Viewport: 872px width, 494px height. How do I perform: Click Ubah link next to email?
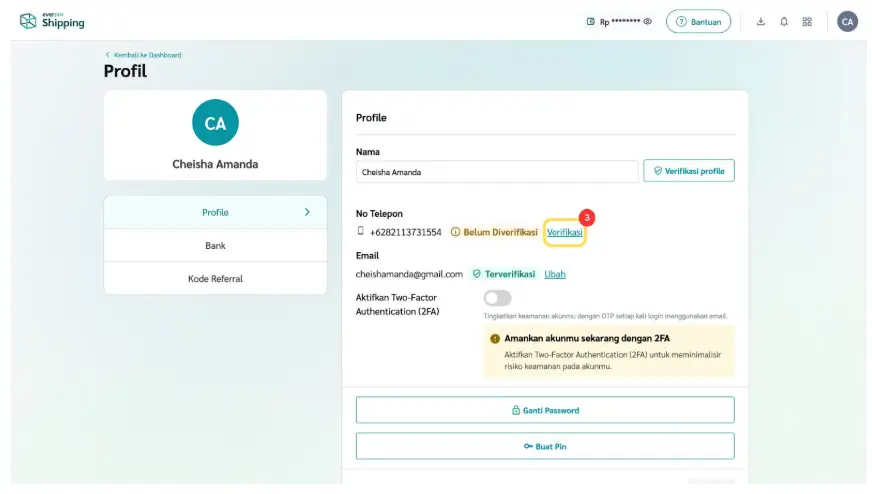555,274
